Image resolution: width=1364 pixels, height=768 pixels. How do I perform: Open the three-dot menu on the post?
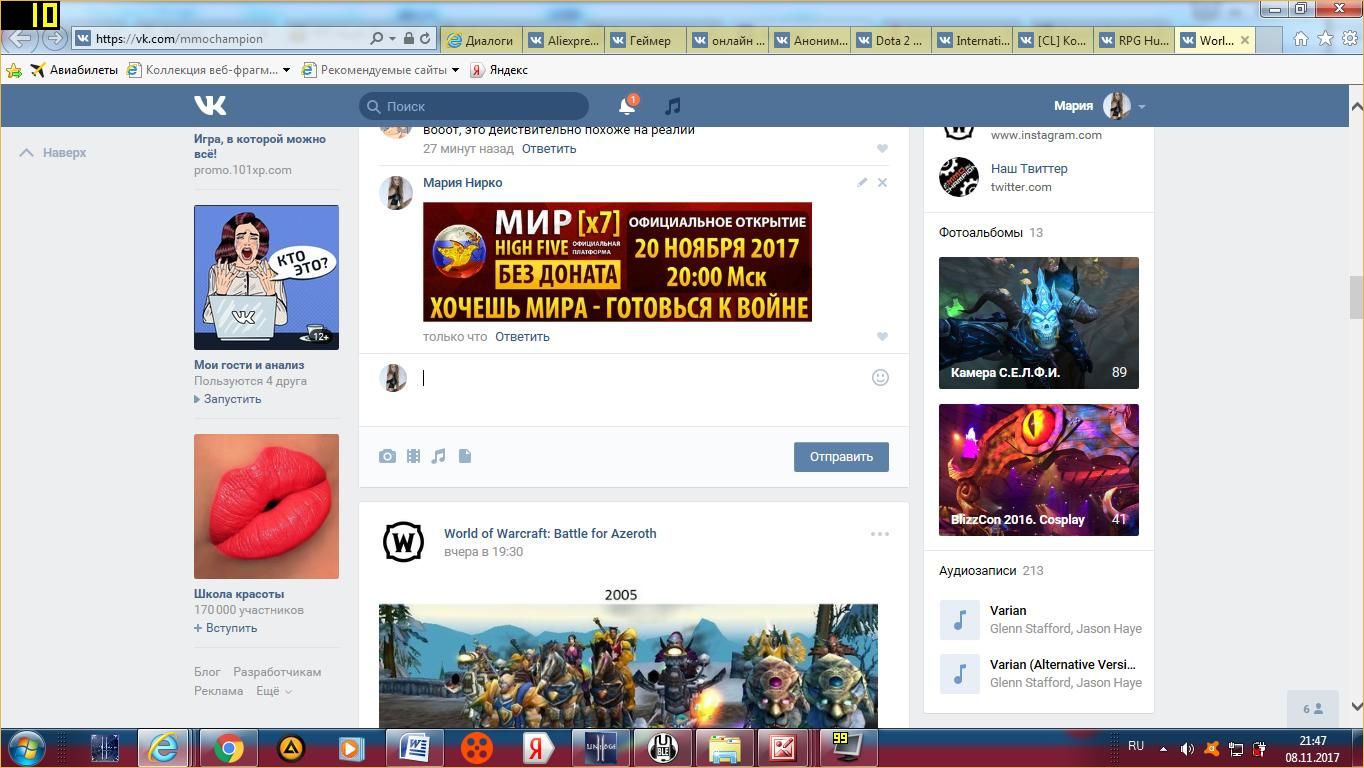(880, 534)
